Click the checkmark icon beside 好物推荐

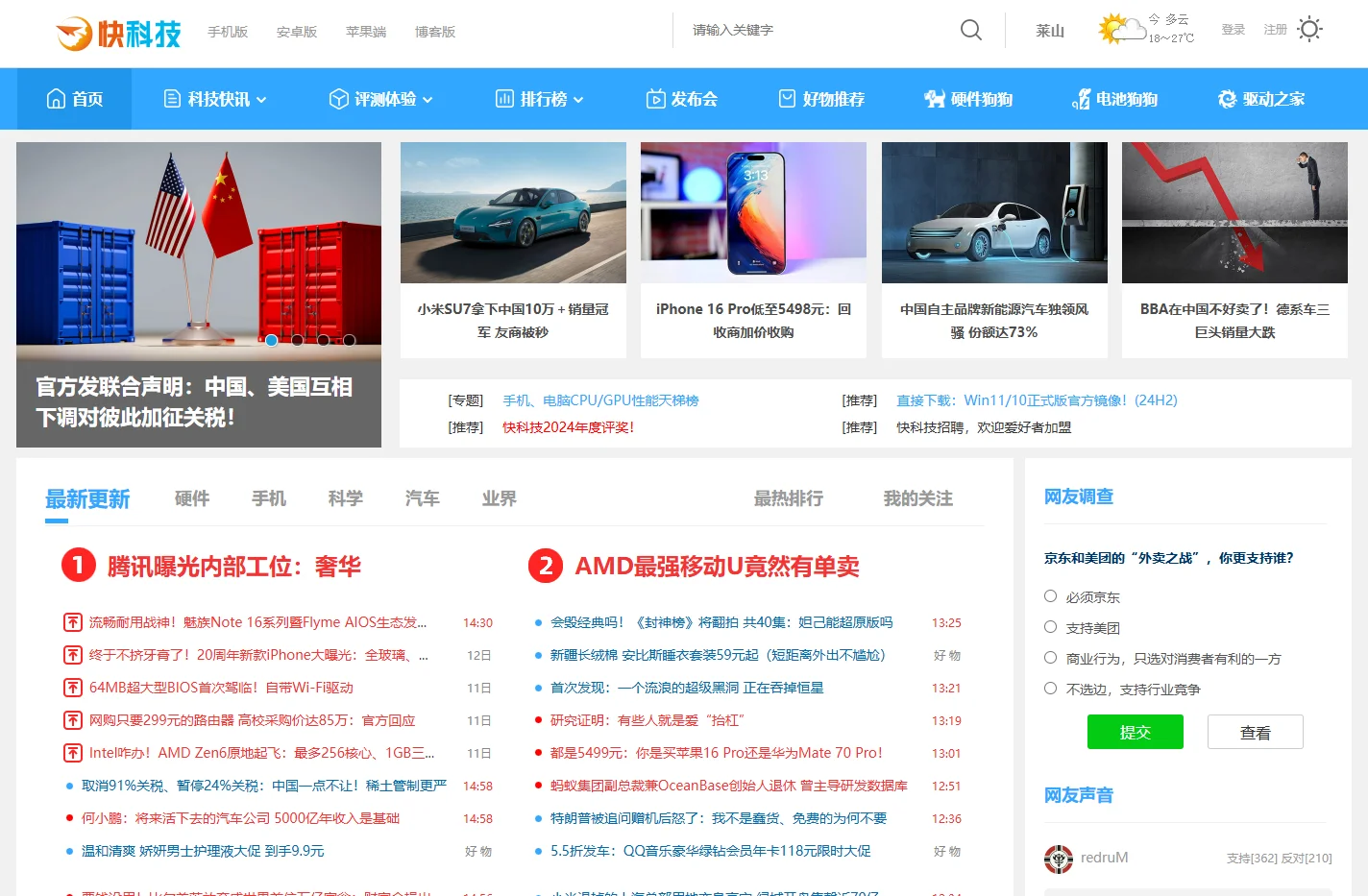(787, 99)
